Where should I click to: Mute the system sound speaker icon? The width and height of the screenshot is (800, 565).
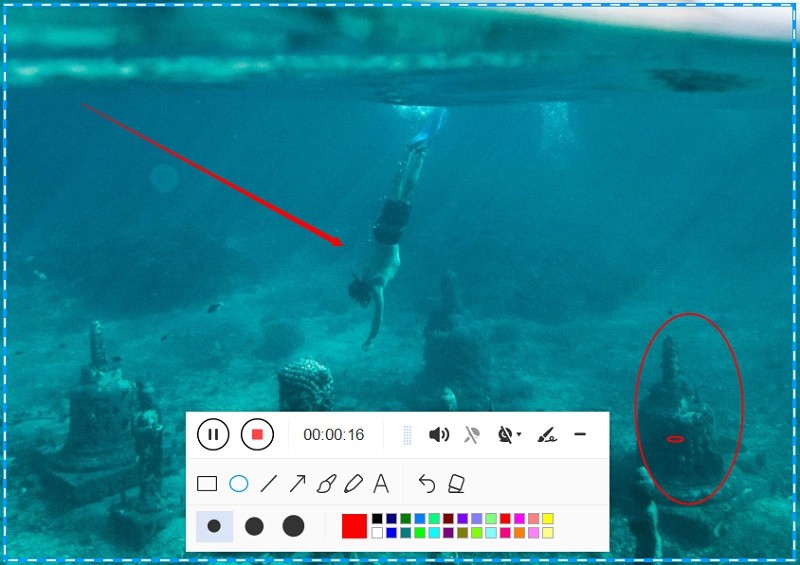(439, 435)
